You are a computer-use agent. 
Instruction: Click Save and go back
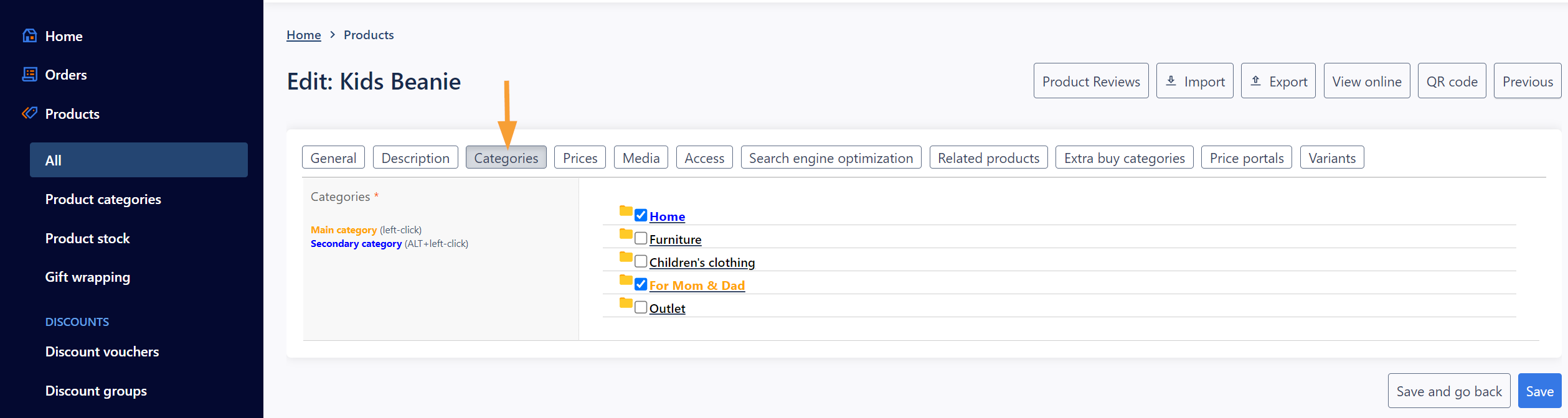[1449, 391]
